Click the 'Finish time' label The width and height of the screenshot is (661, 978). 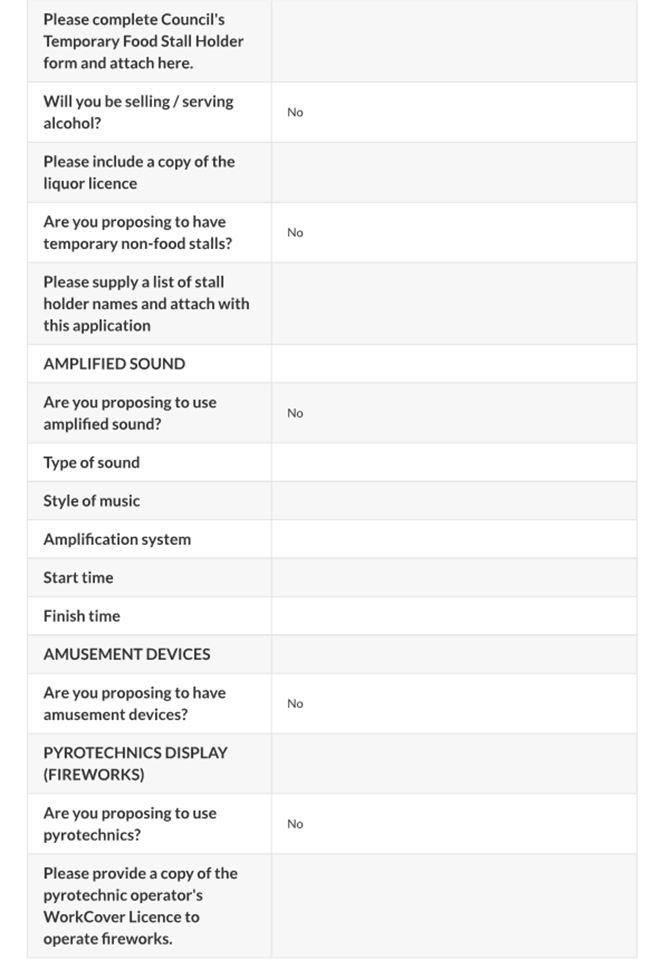tap(81, 616)
